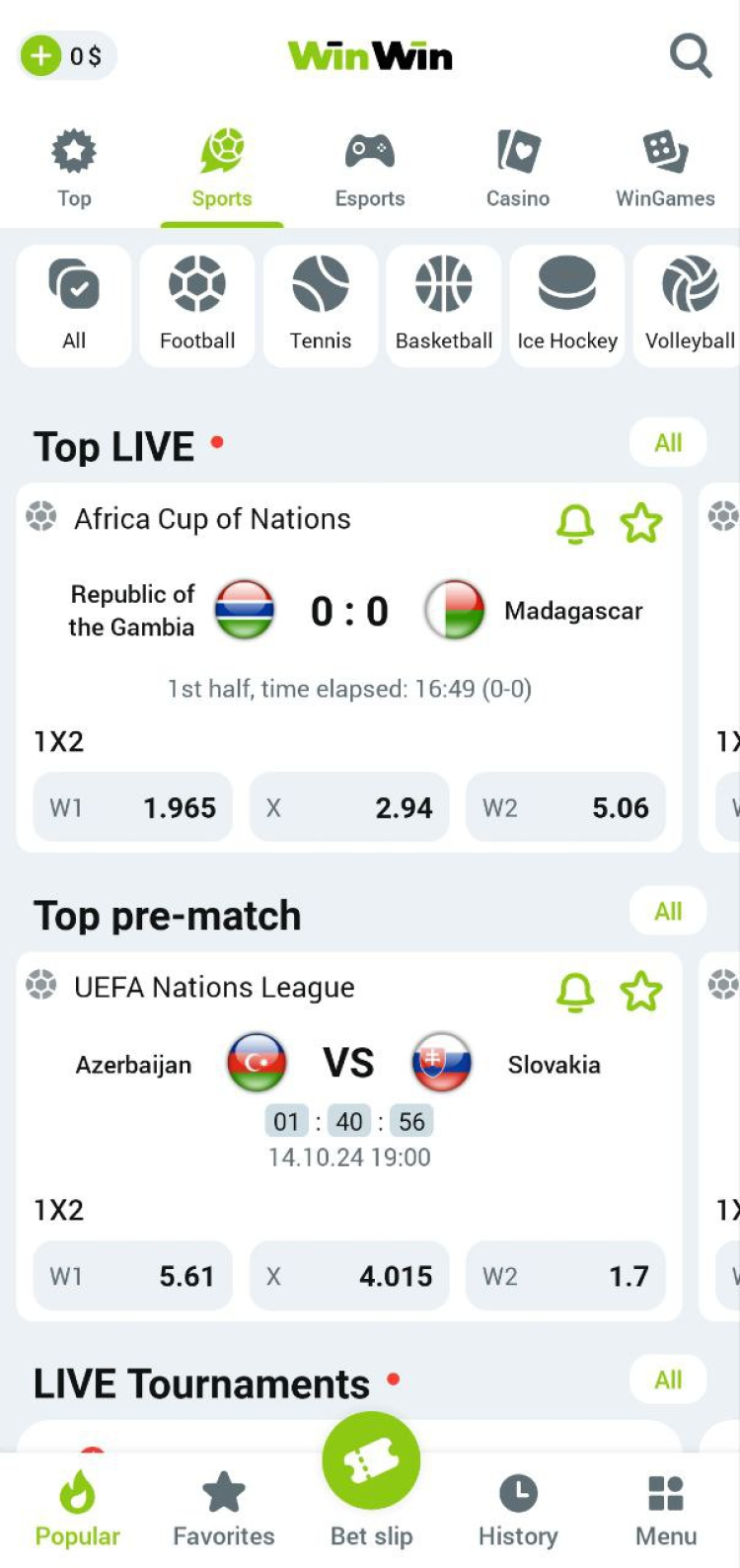This screenshot has height=1568, width=740.
Task: Favorite the Africa Cup of Nations match
Action: [x=640, y=523]
